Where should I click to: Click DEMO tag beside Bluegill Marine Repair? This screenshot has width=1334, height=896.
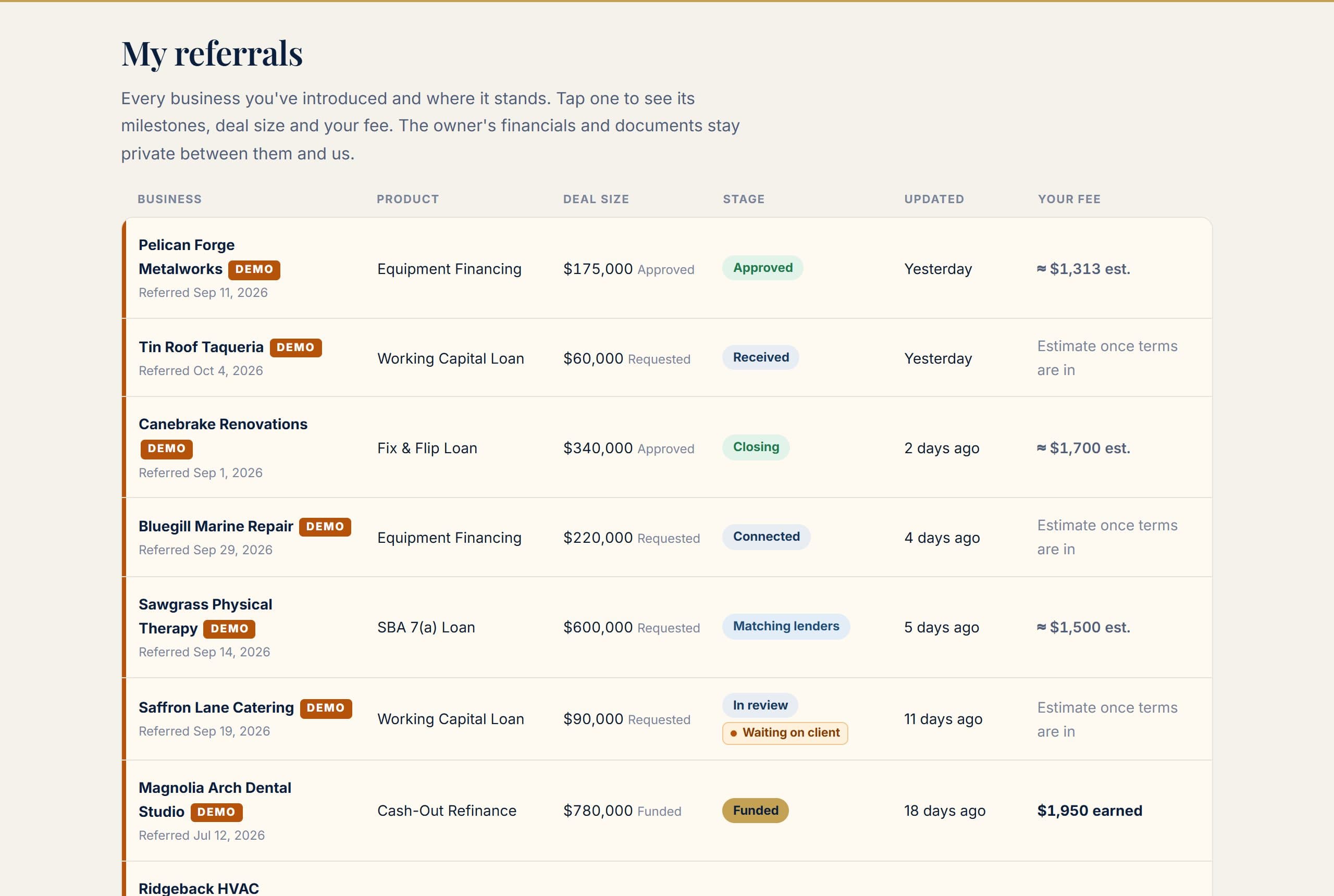[x=325, y=527]
